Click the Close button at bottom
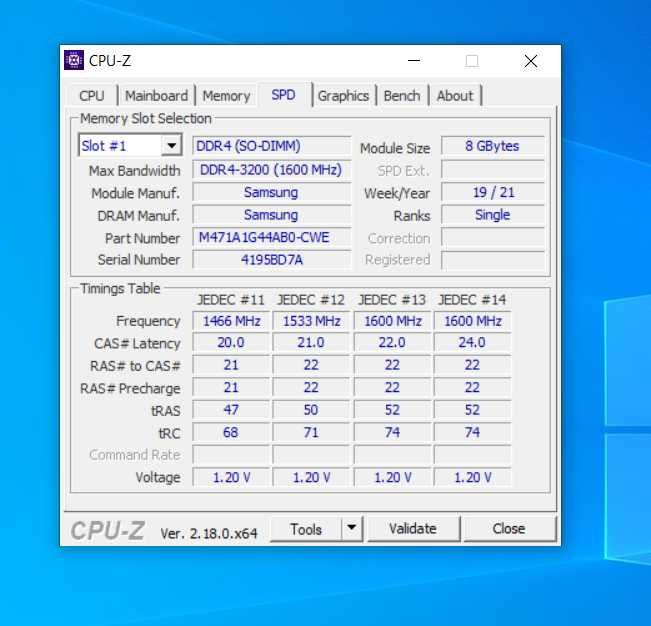The image size is (651, 626). tap(509, 529)
